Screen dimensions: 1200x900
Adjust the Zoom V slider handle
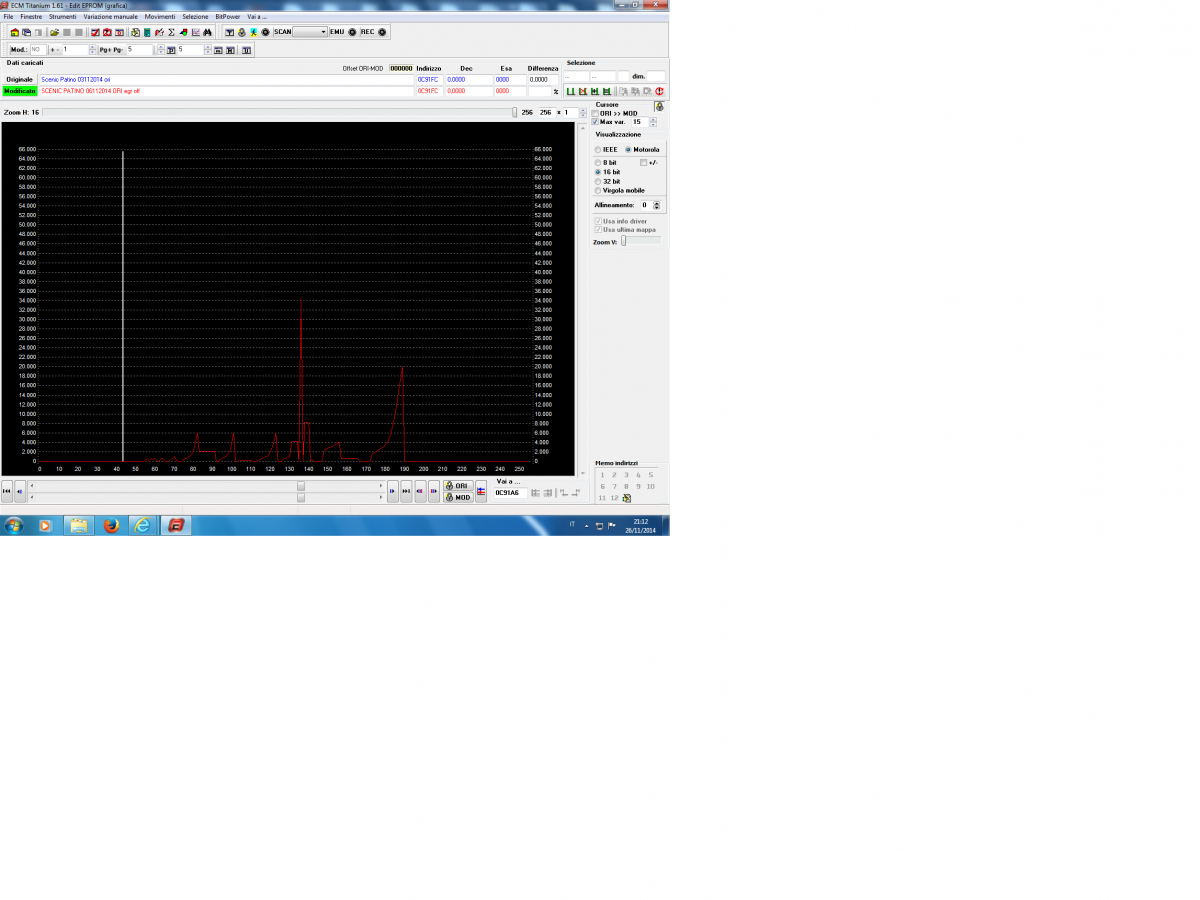point(623,240)
